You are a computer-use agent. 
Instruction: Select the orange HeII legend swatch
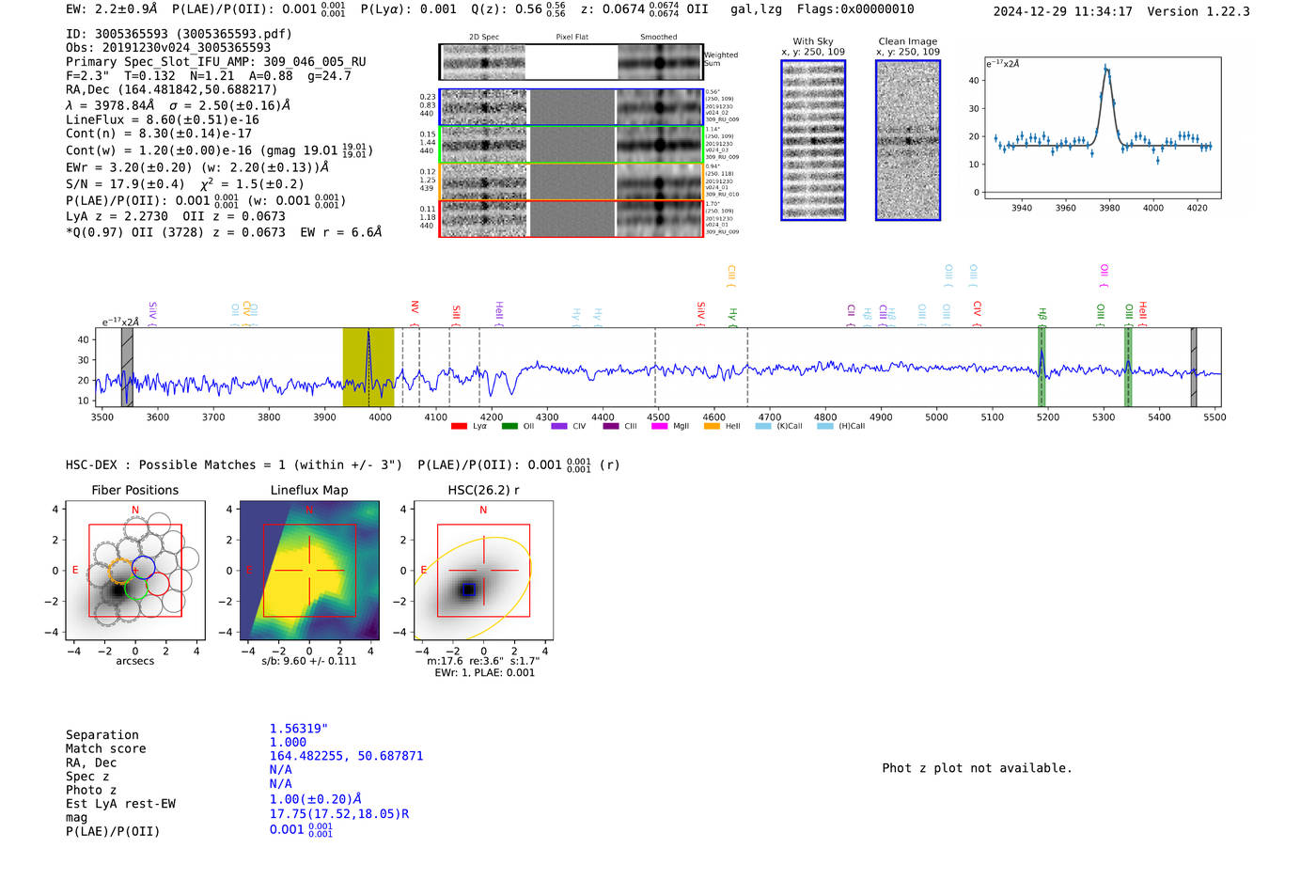[x=712, y=427]
